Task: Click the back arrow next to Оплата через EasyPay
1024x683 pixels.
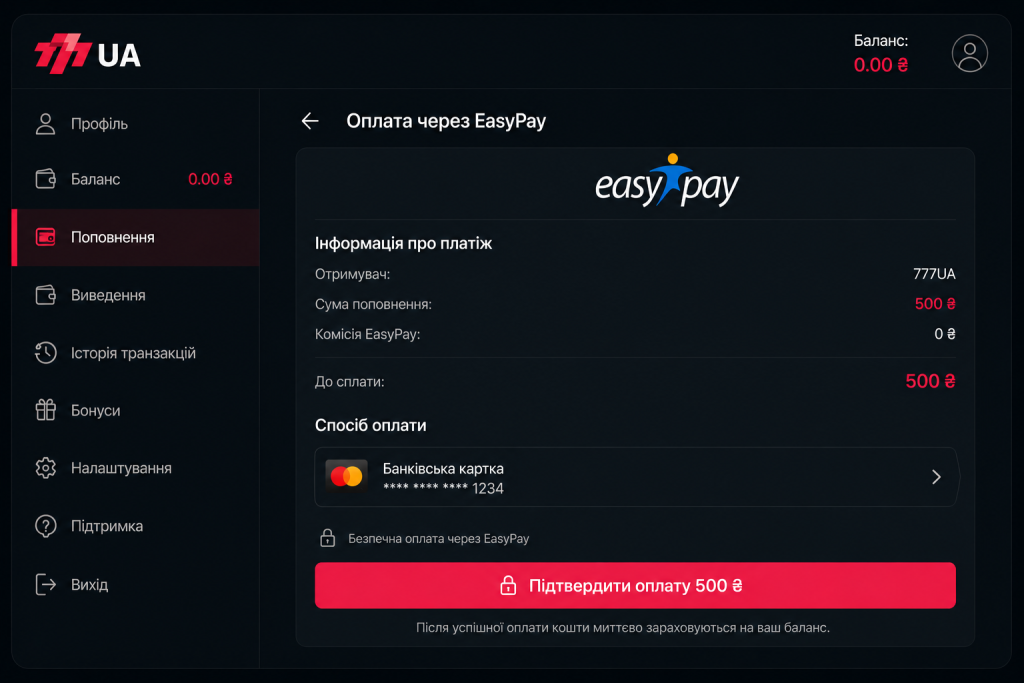Action: click(x=310, y=121)
